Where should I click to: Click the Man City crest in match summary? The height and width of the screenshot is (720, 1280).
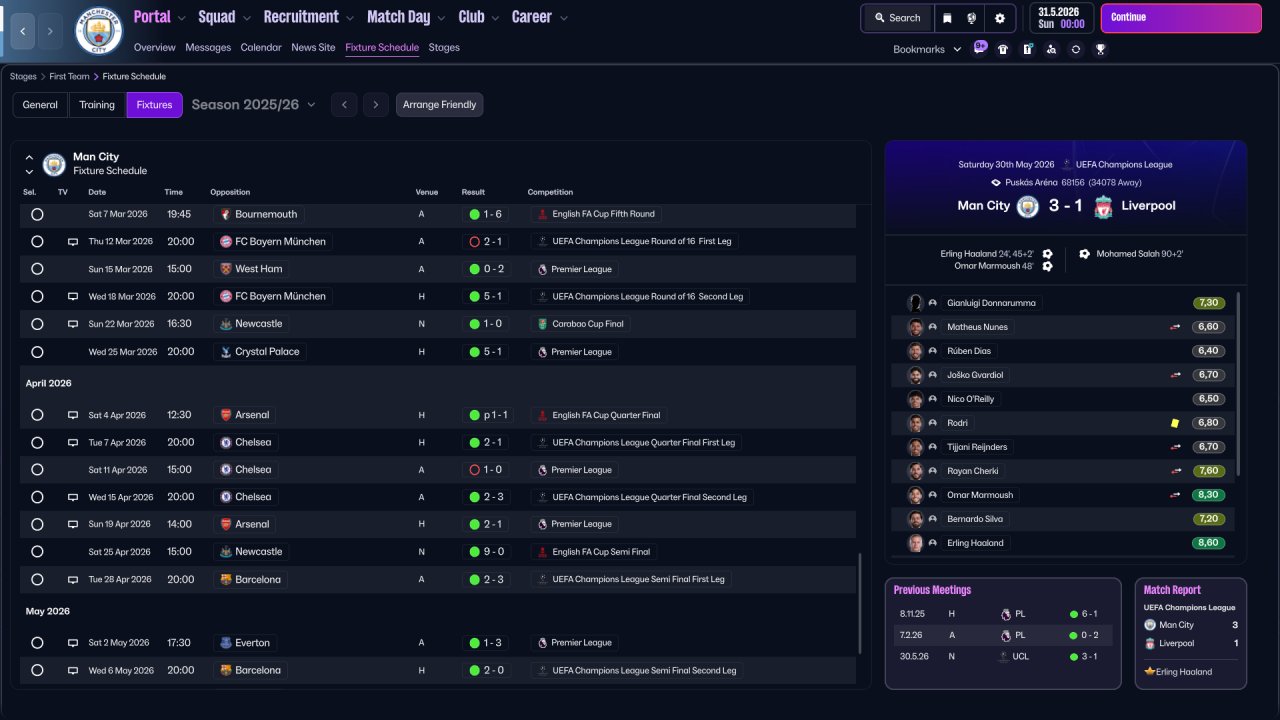pos(1028,206)
